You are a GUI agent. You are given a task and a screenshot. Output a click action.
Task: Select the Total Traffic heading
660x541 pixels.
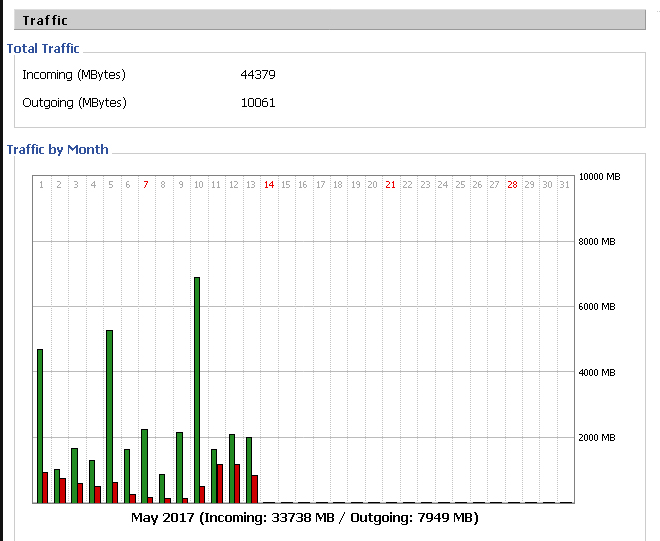(43, 48)
